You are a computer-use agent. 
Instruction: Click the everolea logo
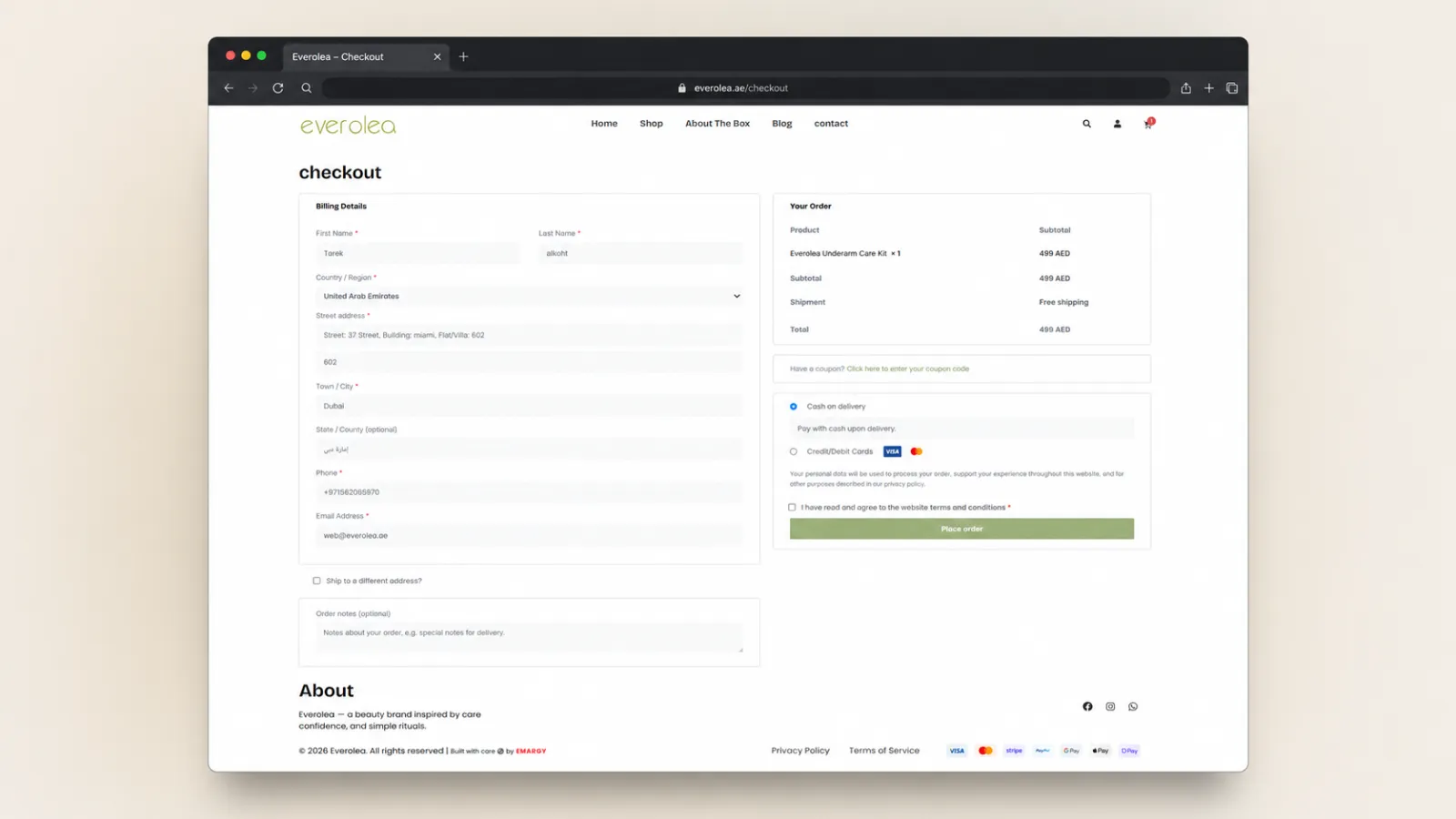point(349,126)
